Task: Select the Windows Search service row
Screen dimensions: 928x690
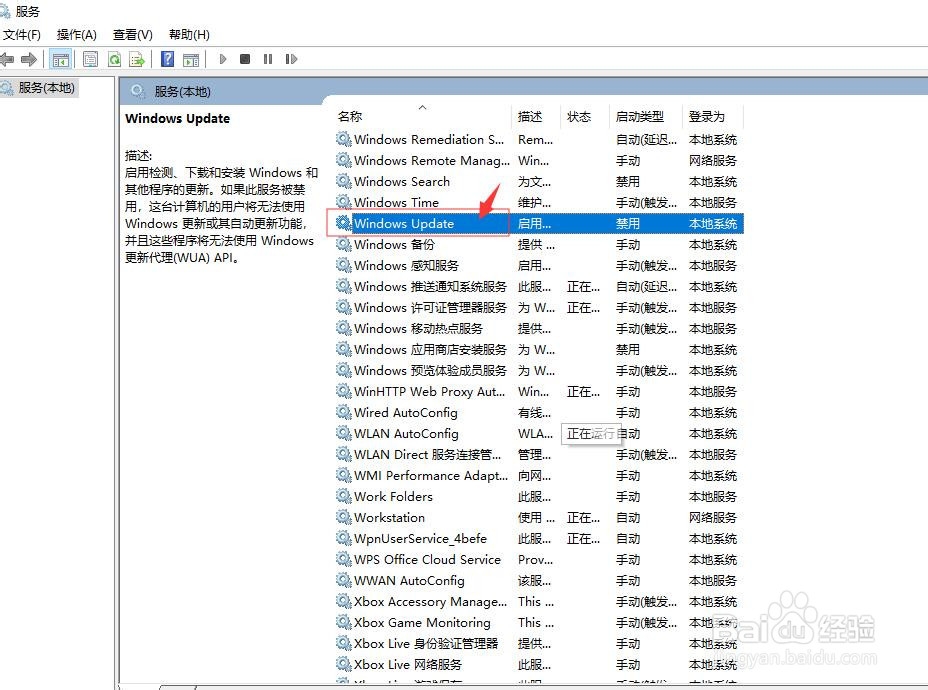Action: [x=403, y=181]
